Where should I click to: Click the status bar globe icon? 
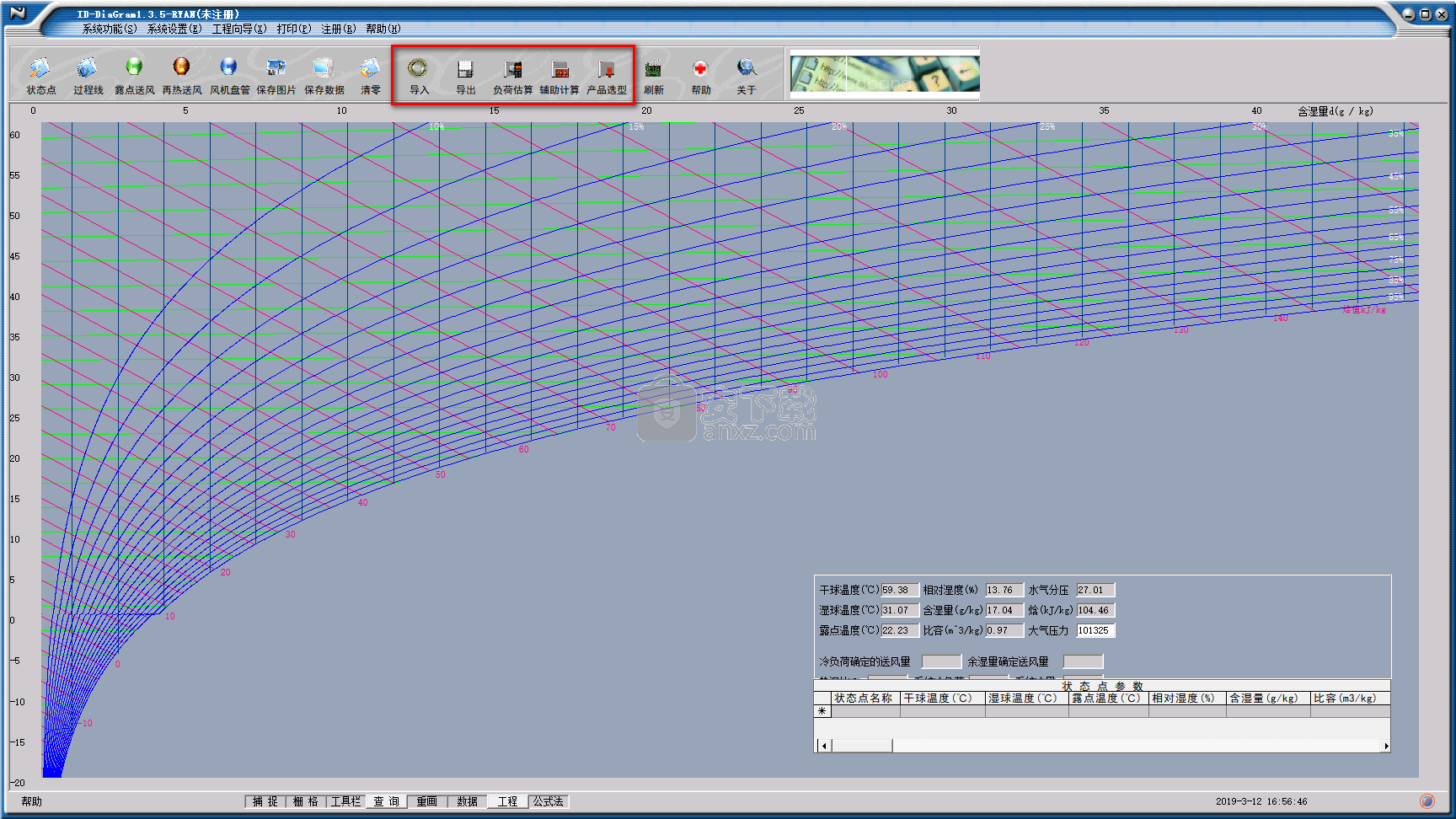click(x=1427, y=801)
